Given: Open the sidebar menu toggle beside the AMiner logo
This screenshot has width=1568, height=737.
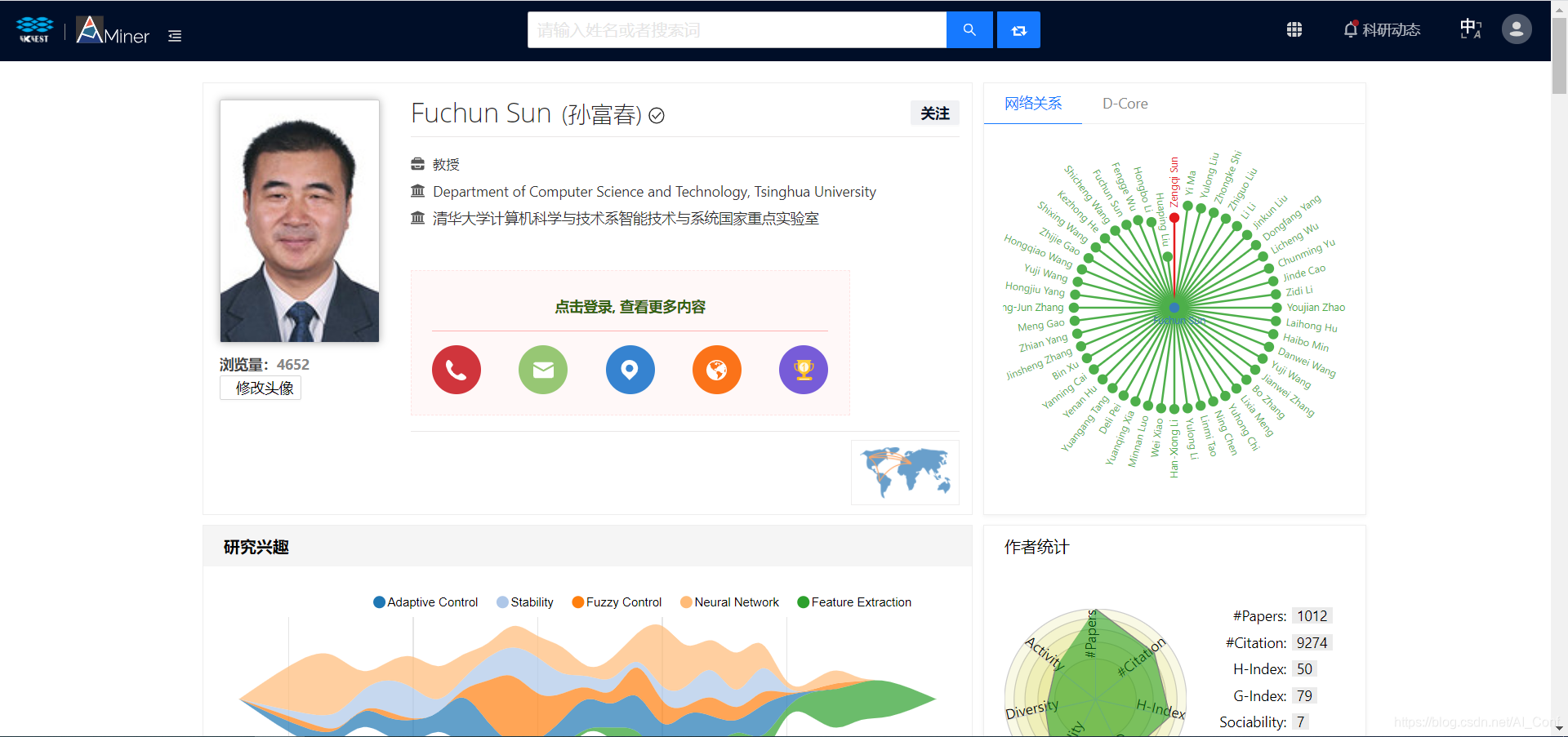Looking at the screenshot, I should (174, 36).
